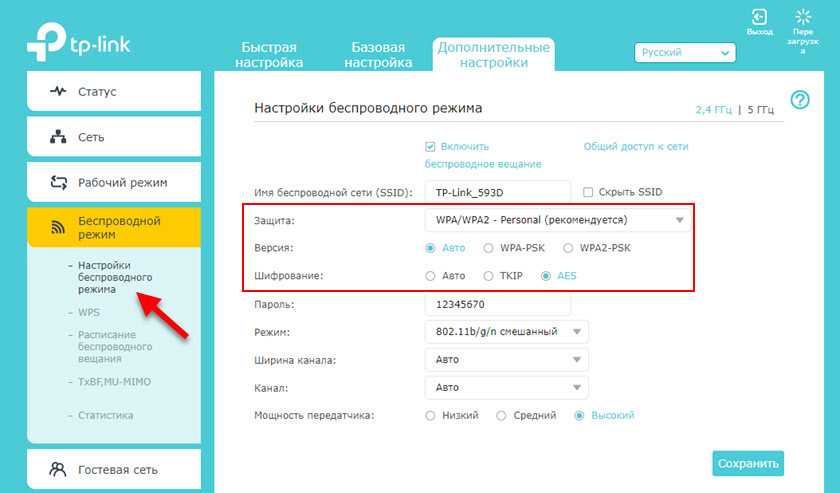Screen dimensions: 840x493
Task: Switch to Быстрая настройка tab
Action: click(270, 55)
